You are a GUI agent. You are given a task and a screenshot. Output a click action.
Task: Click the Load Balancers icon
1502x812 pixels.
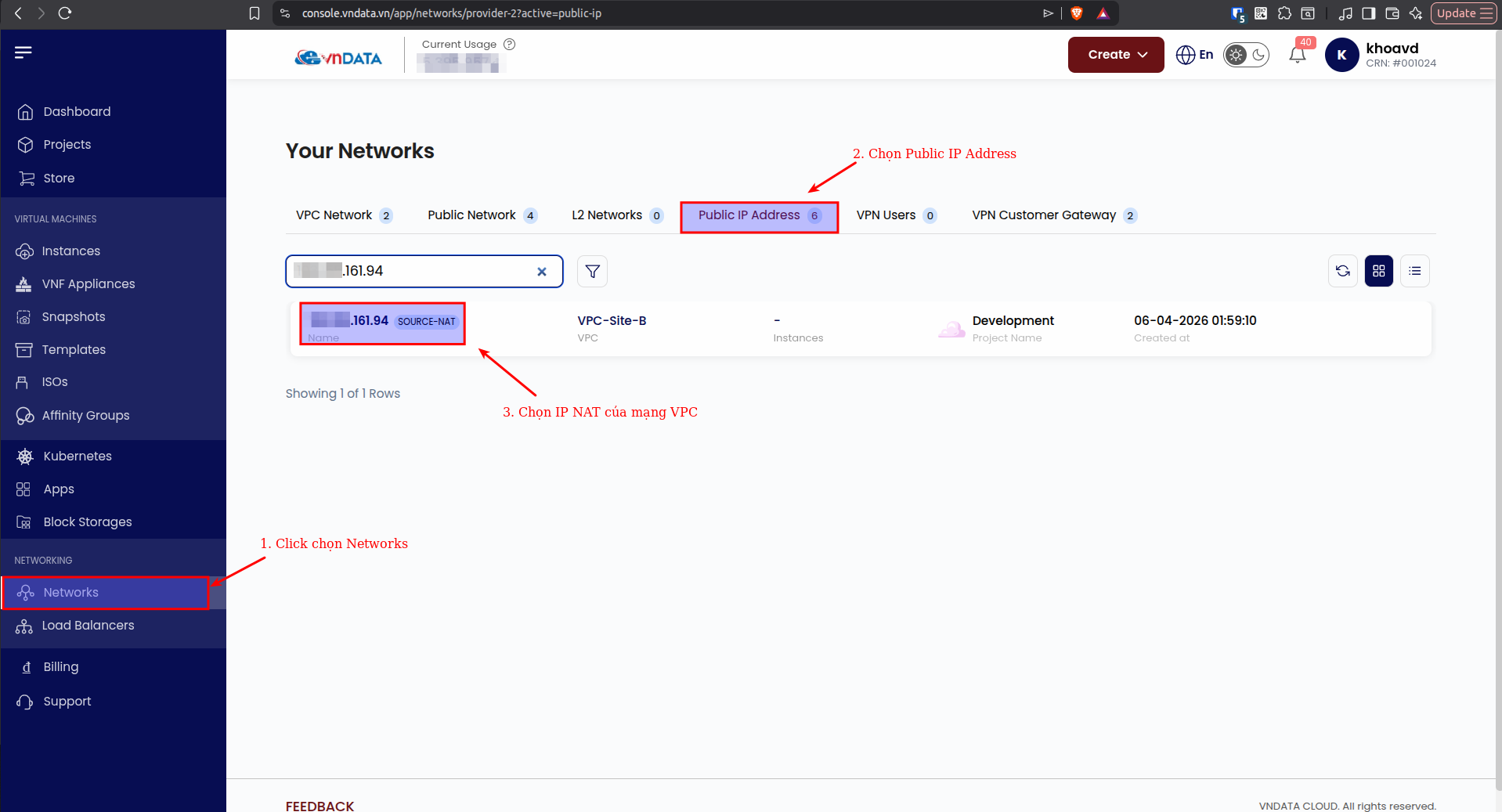click(x=24, y=626)
